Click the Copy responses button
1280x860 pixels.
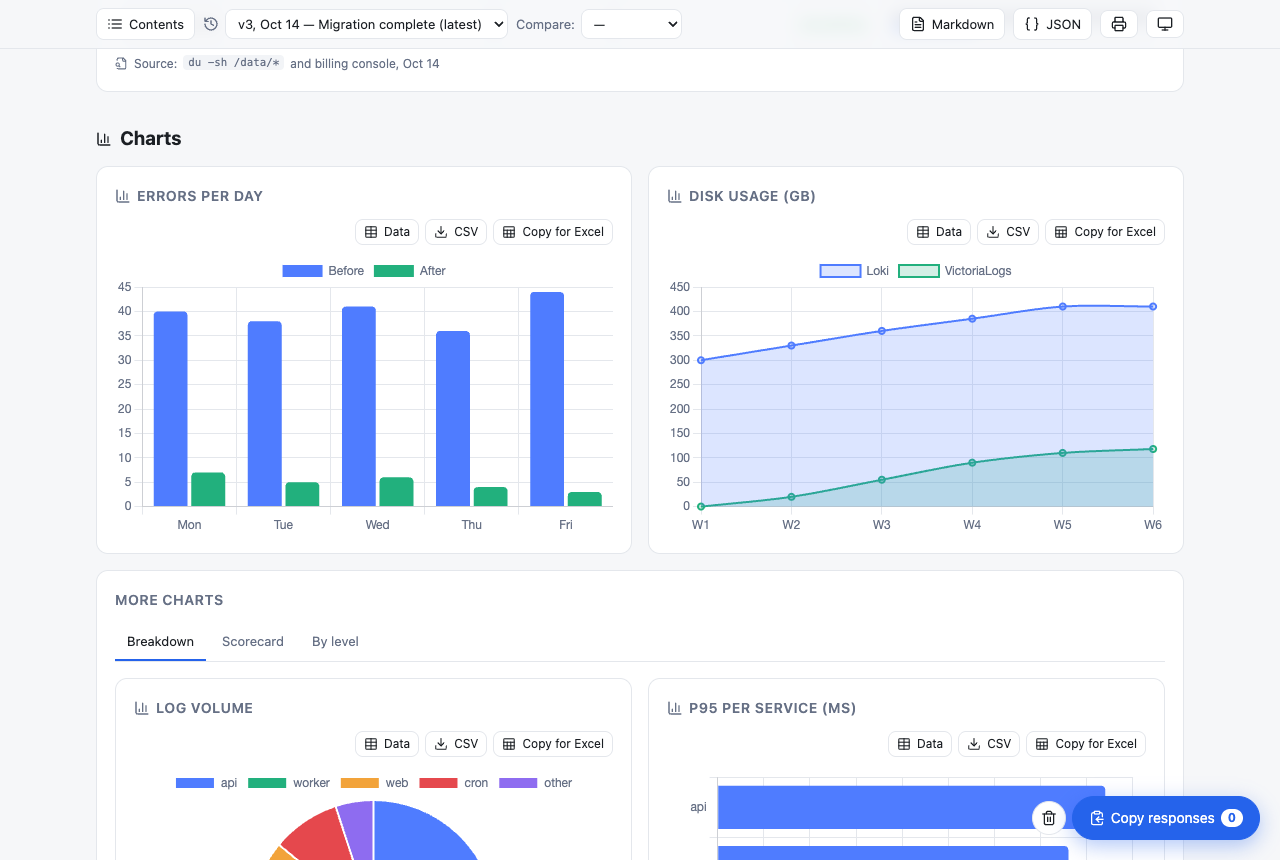[x=1166, y=818]
